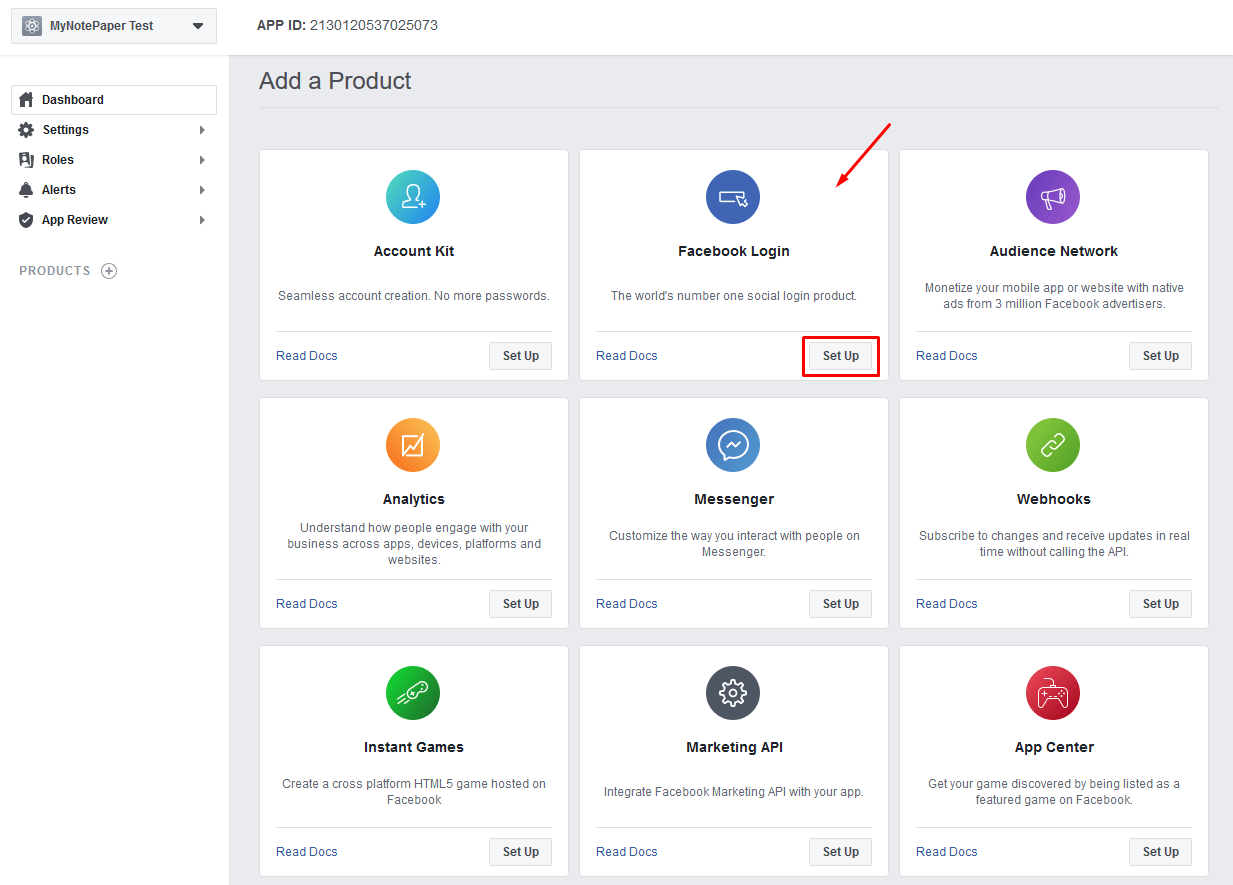Read Docs for Audience Network
The width and height of the screenshot is (1233, 885).
pyautogui.click(x=947, y=356)
